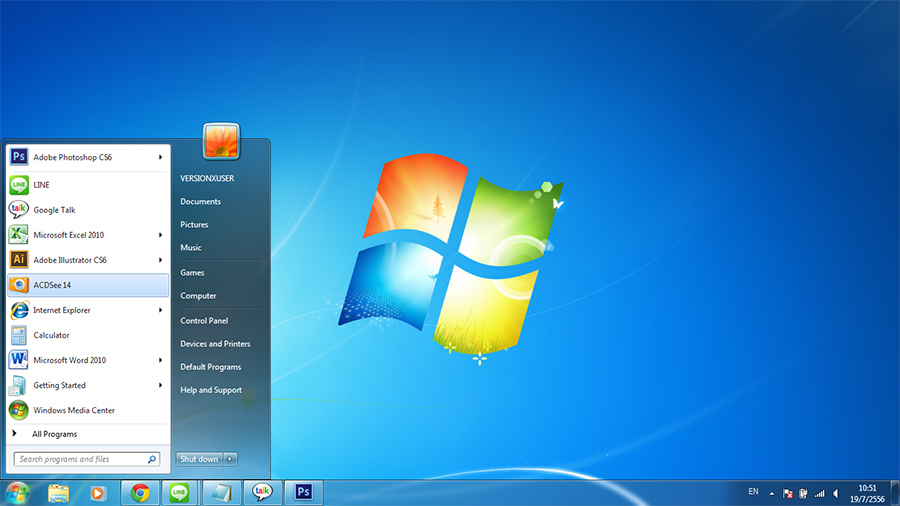
Task: Open Games from Start menu
Action: pos(192,273)
